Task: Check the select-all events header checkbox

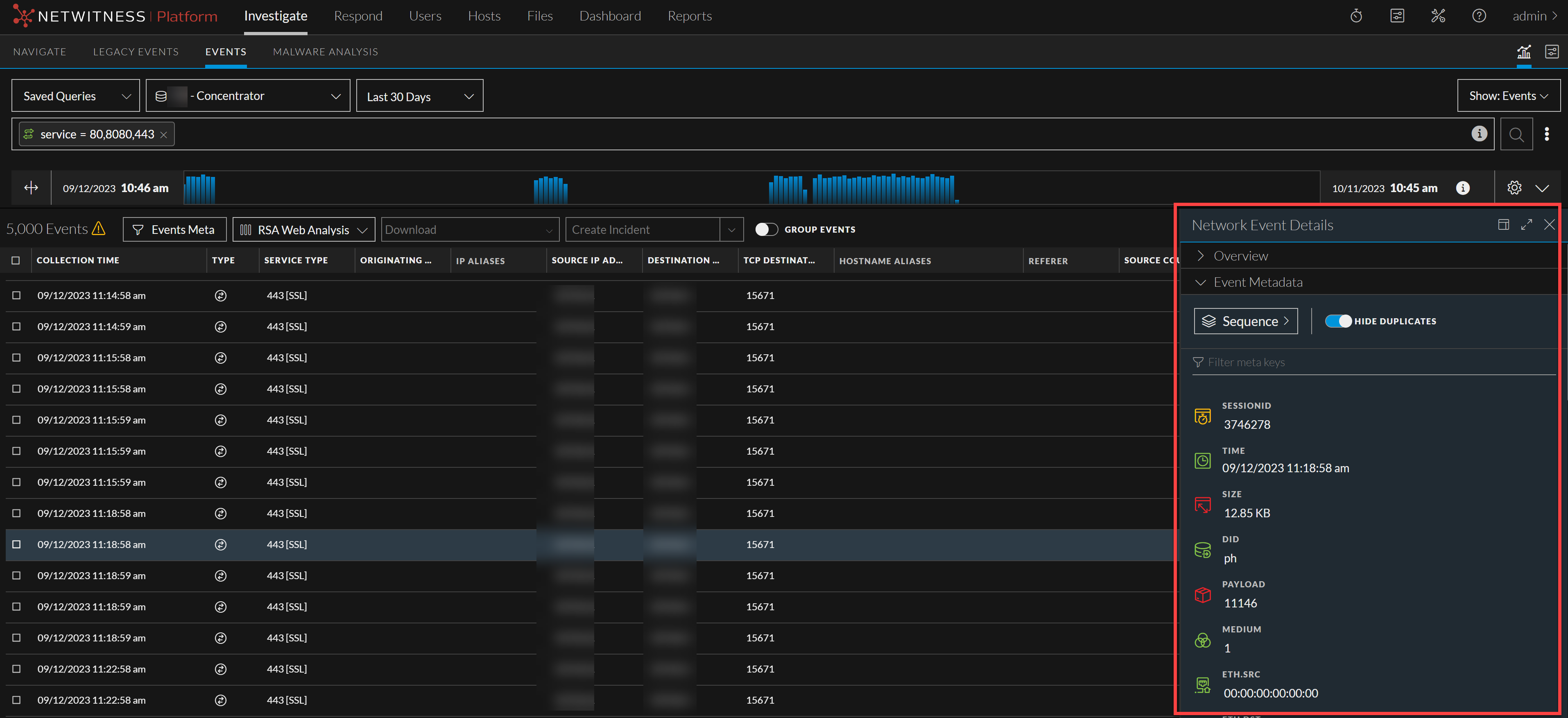Action: coord(16,260)
